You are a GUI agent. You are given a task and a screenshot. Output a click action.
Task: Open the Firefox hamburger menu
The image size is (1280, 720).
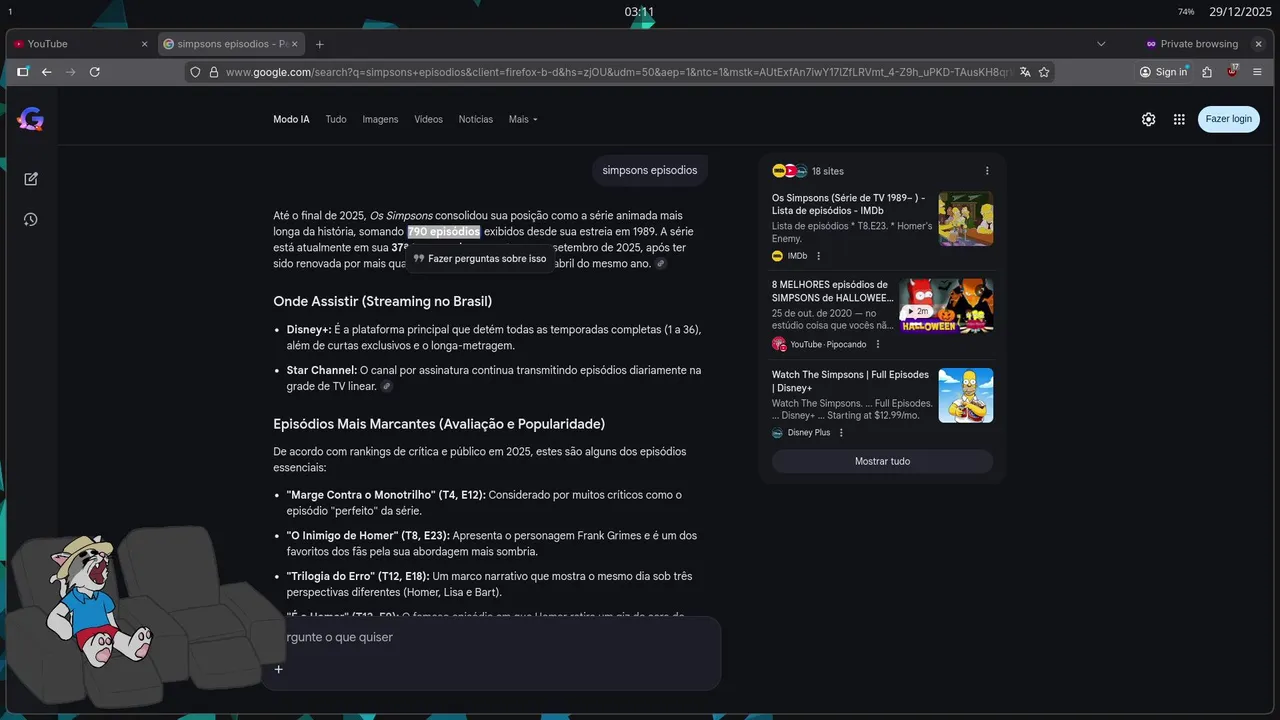click(1258, 72)
